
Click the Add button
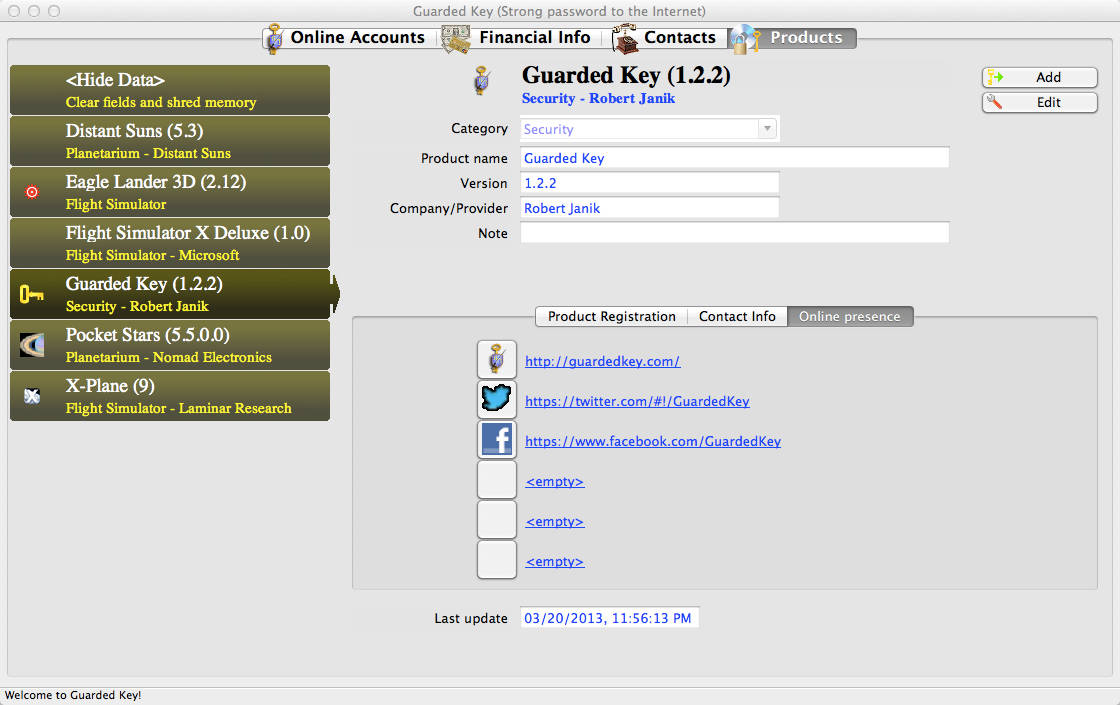pos(1040,77)
